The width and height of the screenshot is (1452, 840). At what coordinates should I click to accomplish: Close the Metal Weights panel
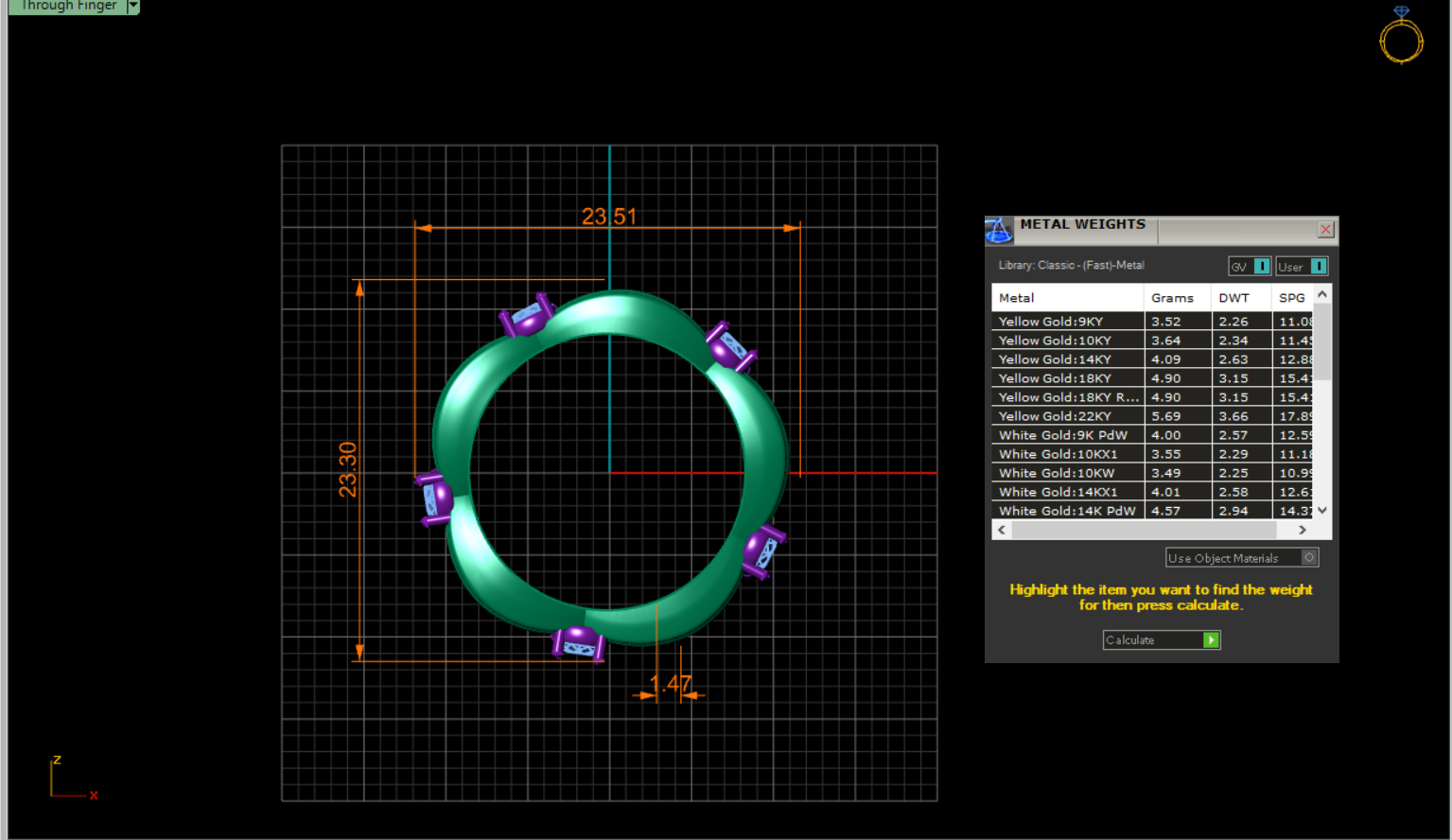(1325, 230)
